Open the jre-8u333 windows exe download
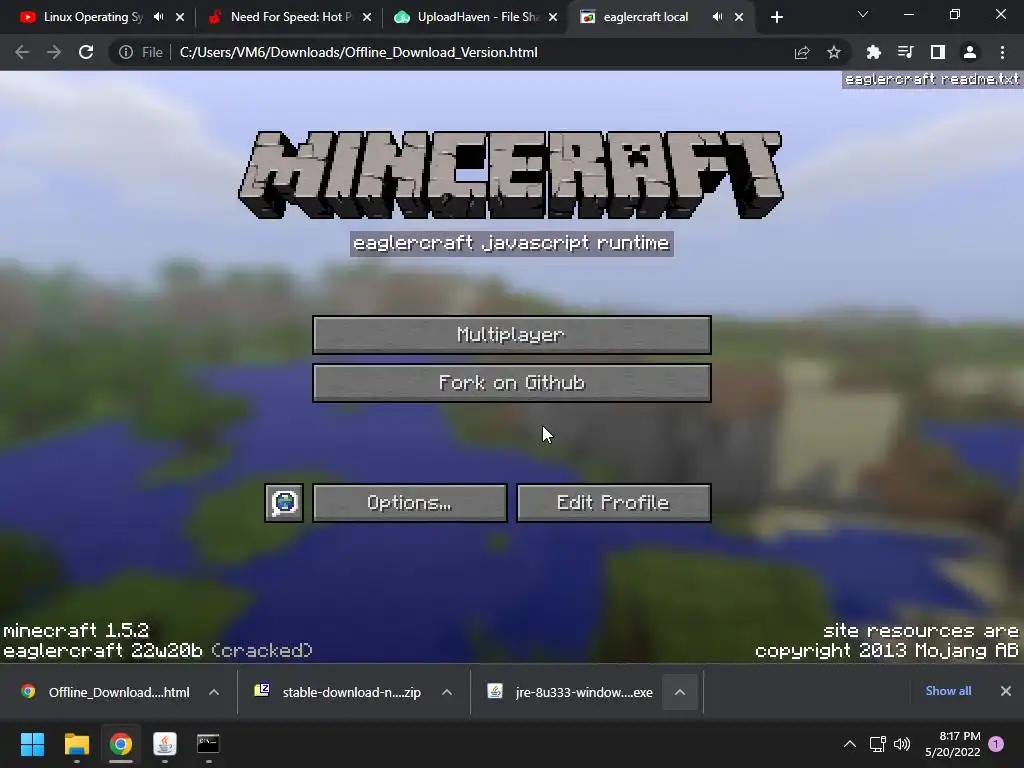Viewport: 1024px width, 768px height. [571, 692]
